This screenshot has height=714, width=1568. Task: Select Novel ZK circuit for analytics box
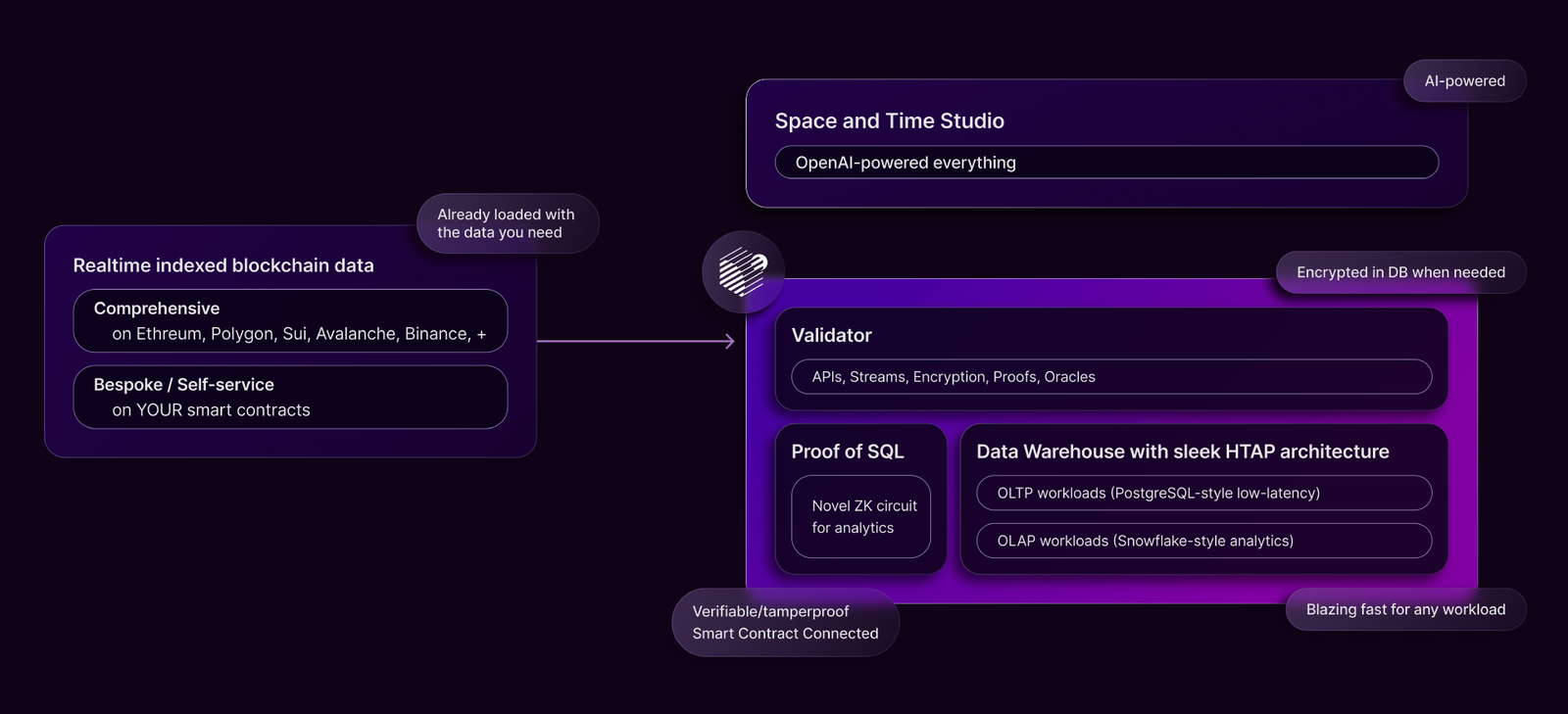pyautogui.click(x=860, y=516)
